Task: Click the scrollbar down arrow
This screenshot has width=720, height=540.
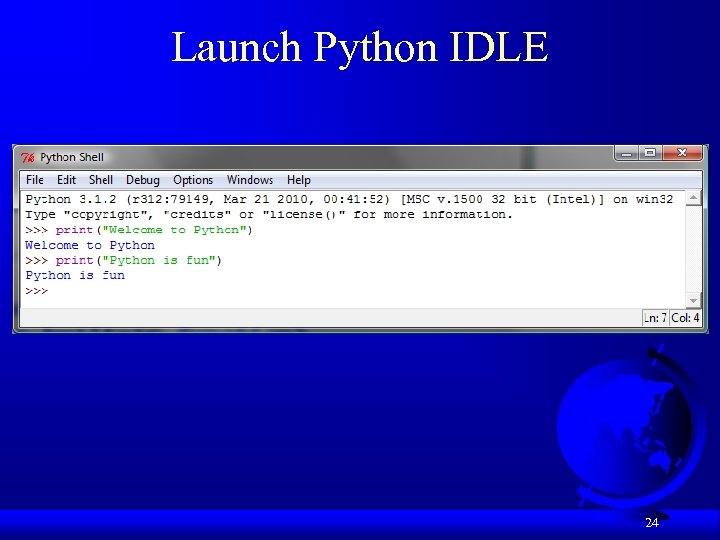Action: pyautogui.click(x=693, y=300)
